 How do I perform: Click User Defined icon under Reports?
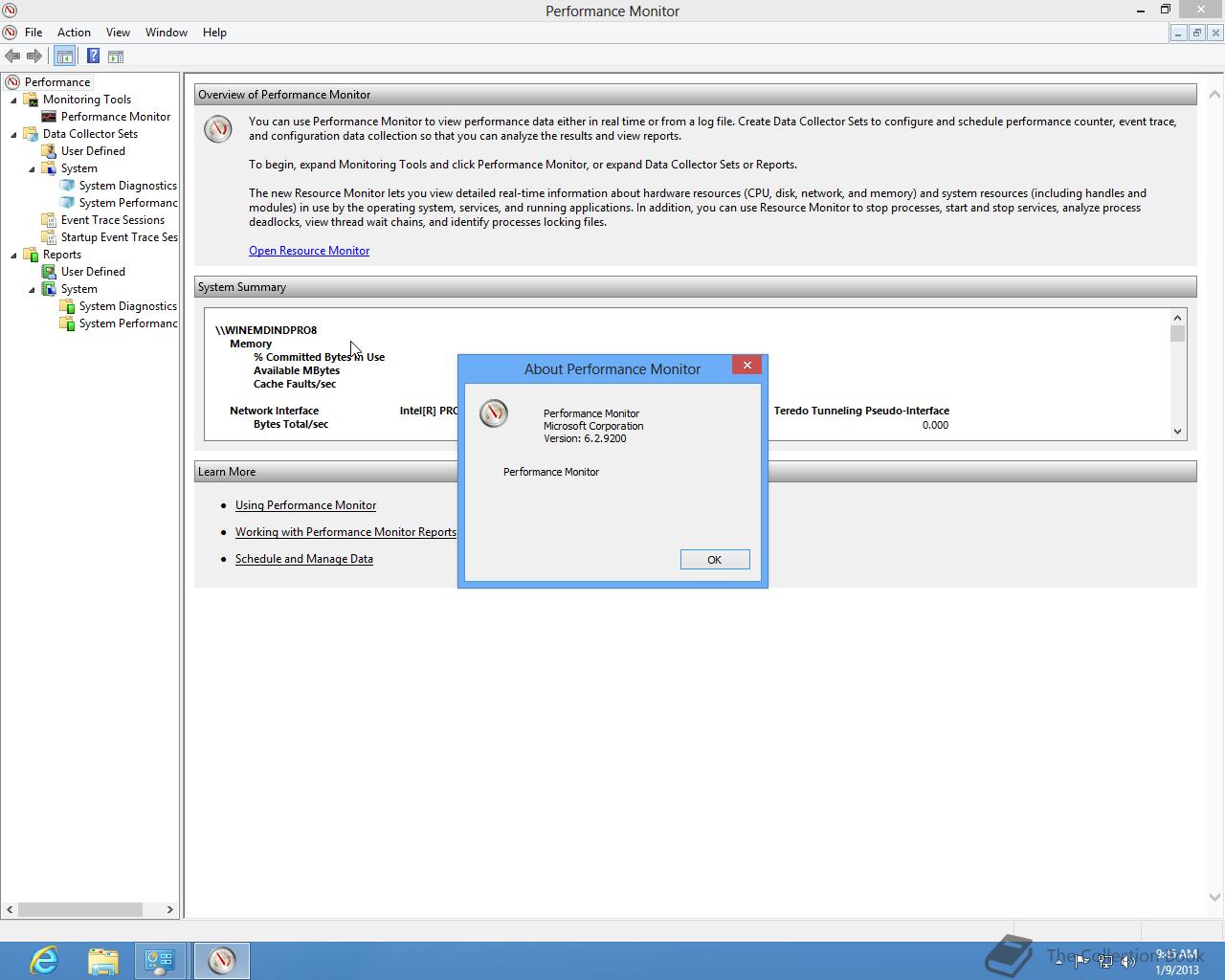pos(49,272)
